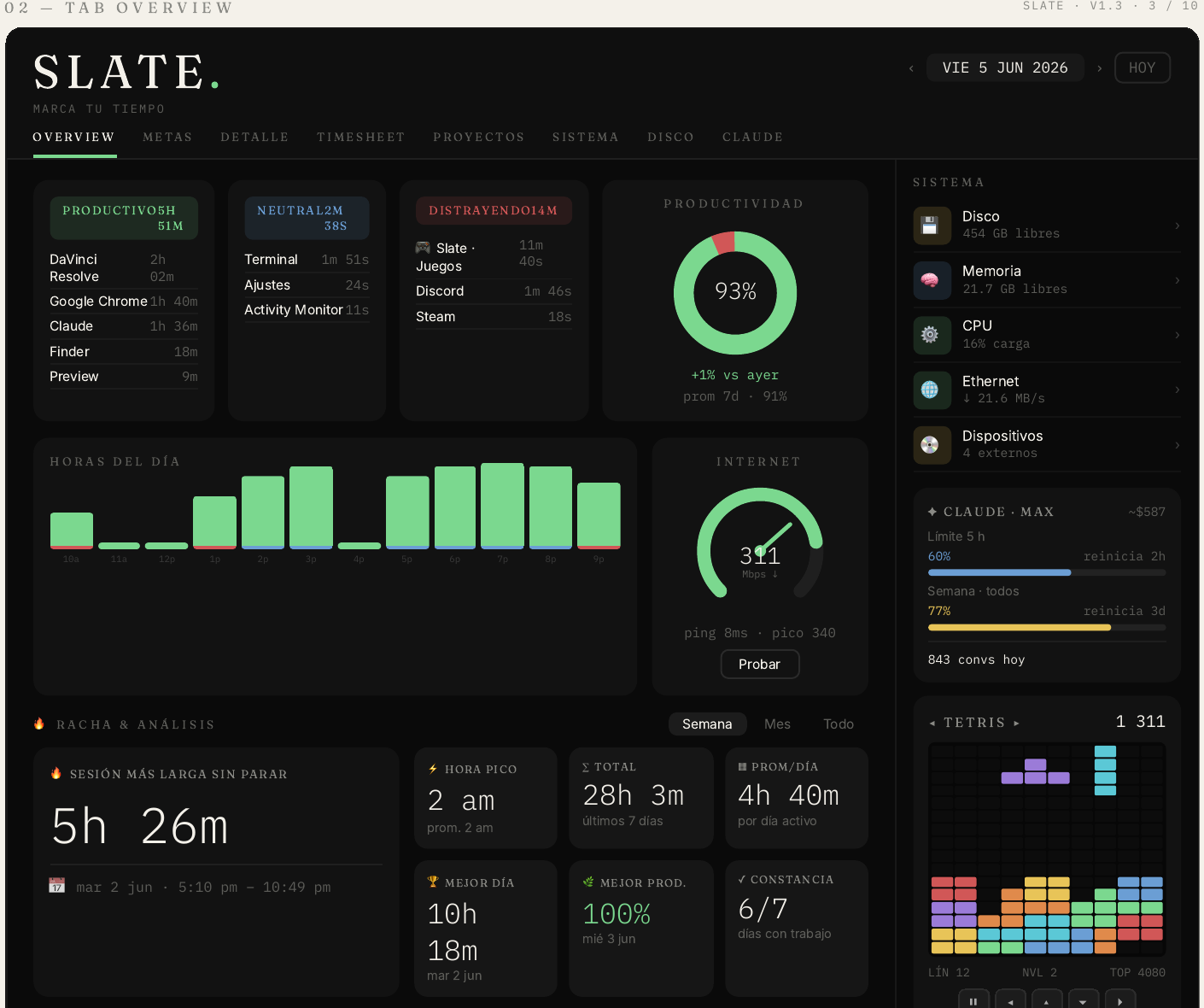The height and width of the screenshot is (1008, 1204).
Task: Go to the next day with the right chevron
Action: [x=1099, y=68]
